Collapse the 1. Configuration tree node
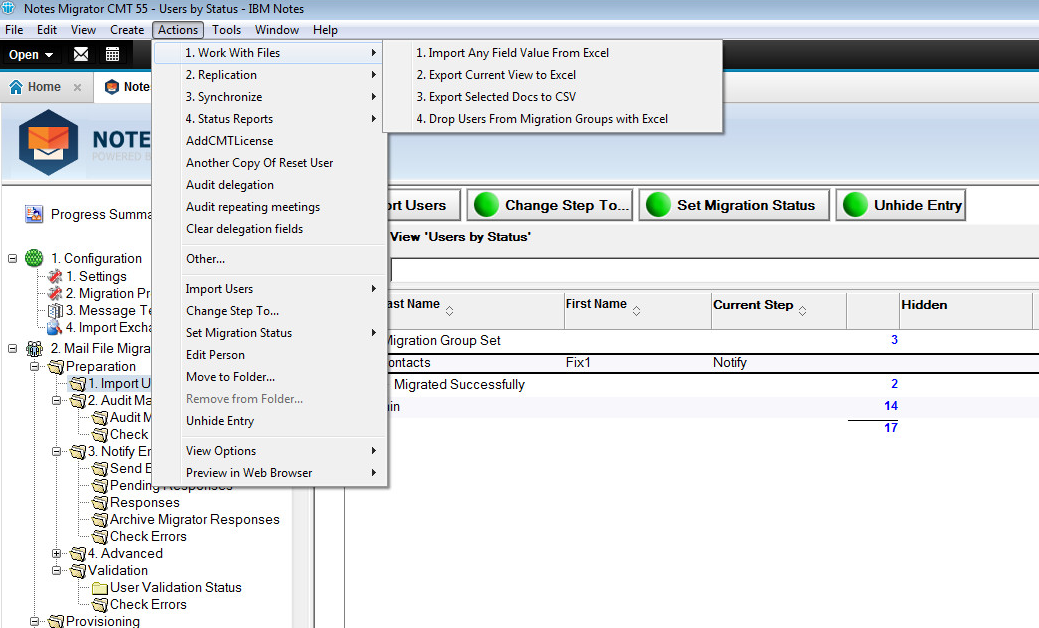 pyautogui.click(x=13, y=258)
